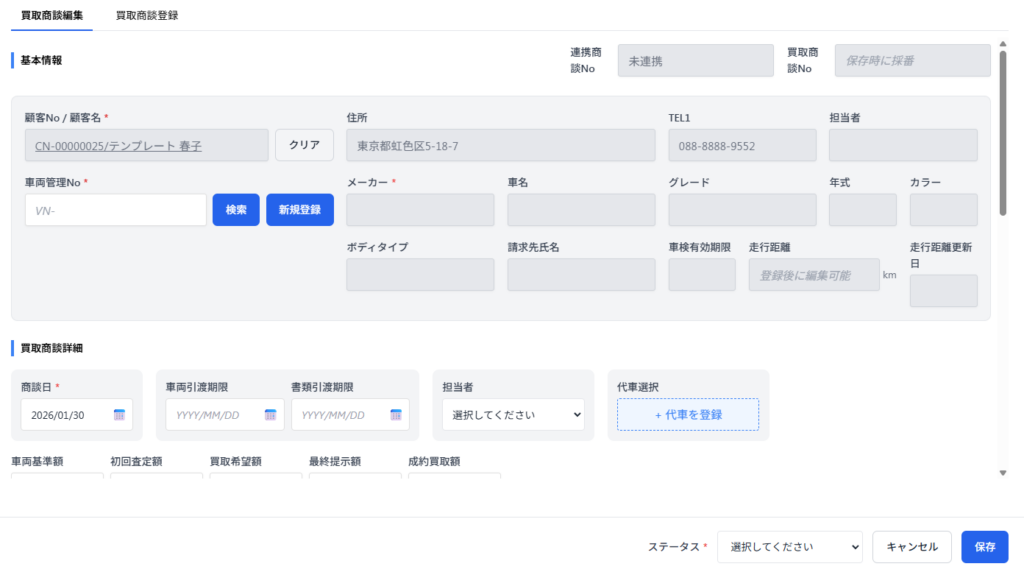Open customer link CN-00000025/テンプレート 春子

click(118, 146)
